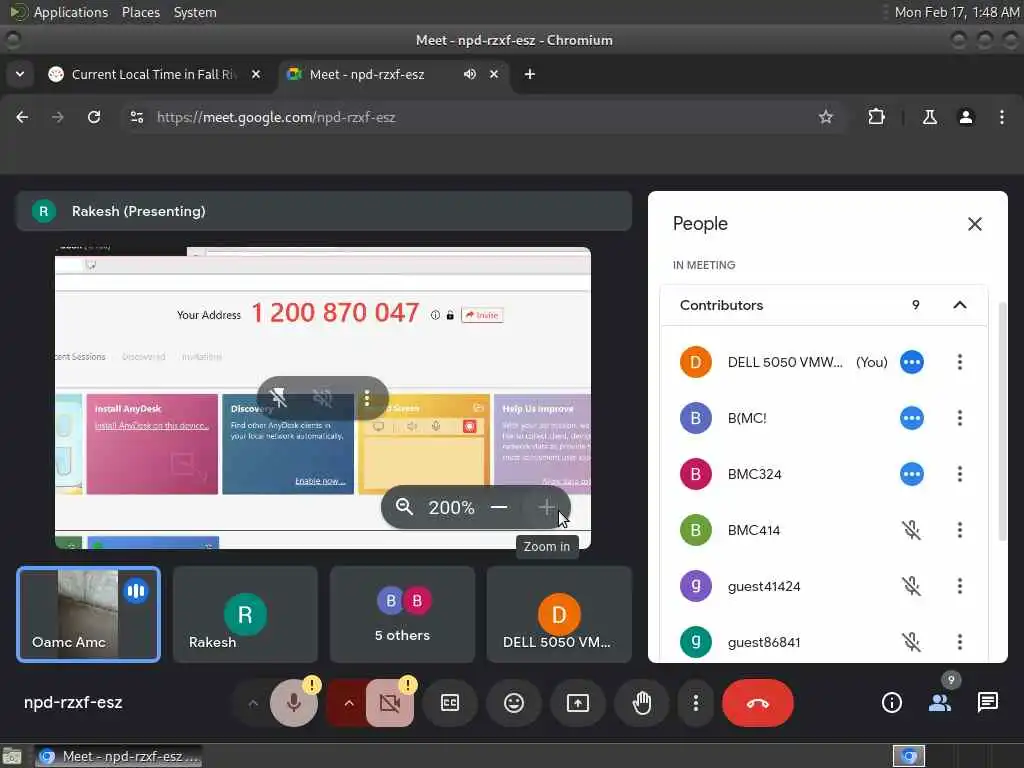Zoom out the presentation with minus button
Screen dimensions: 1024x768
tap(499, 507)
